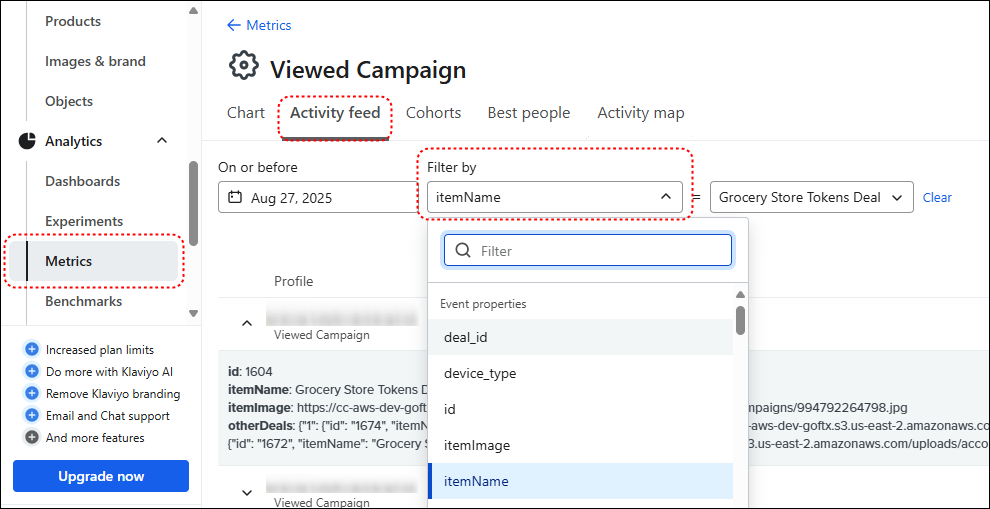Click the Analytics pie chart icon
Screen dimensions: 990x509
[27, 141]
